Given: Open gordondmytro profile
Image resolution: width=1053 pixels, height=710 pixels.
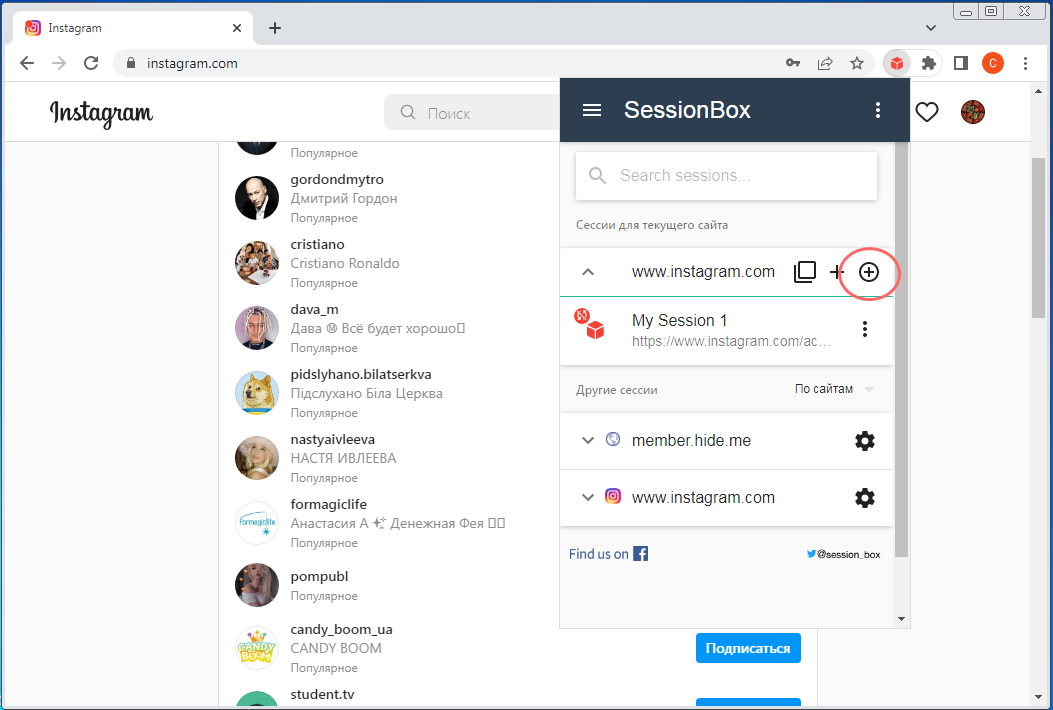Looking at the screenshot, I should tap(336, 179).
